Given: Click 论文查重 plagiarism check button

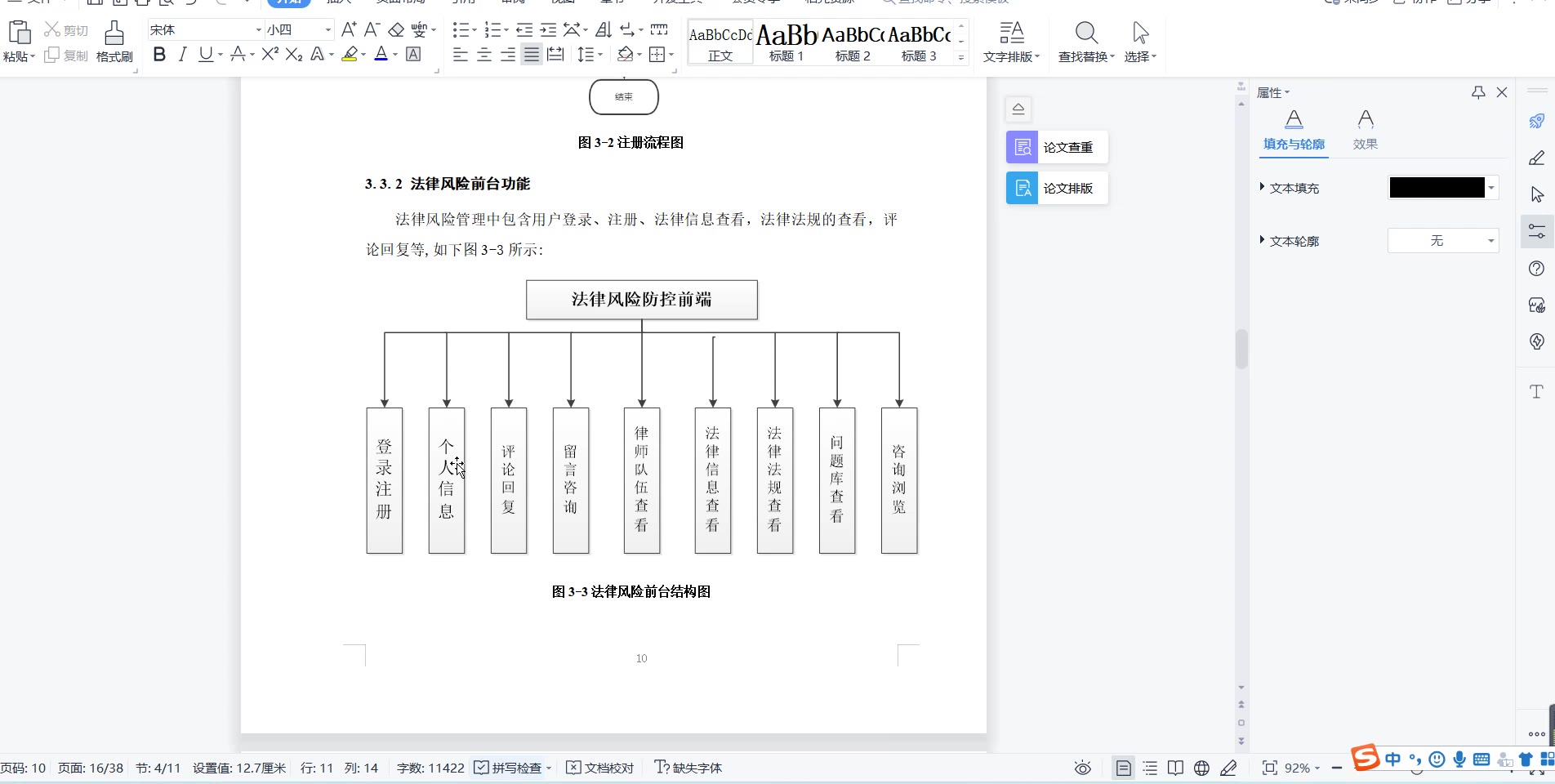Looking at the screenshot, I should click(1057, 147).
